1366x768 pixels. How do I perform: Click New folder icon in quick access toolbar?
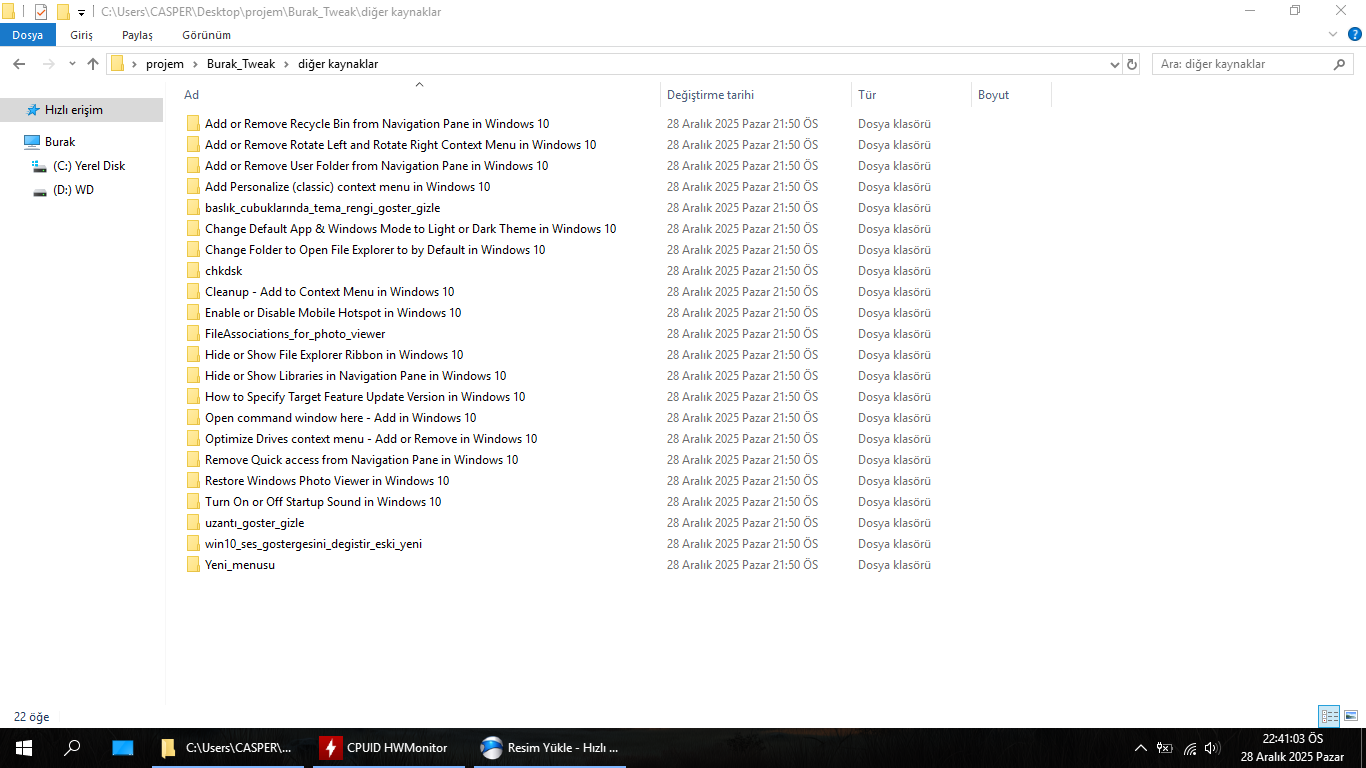(x=63, y=12)
